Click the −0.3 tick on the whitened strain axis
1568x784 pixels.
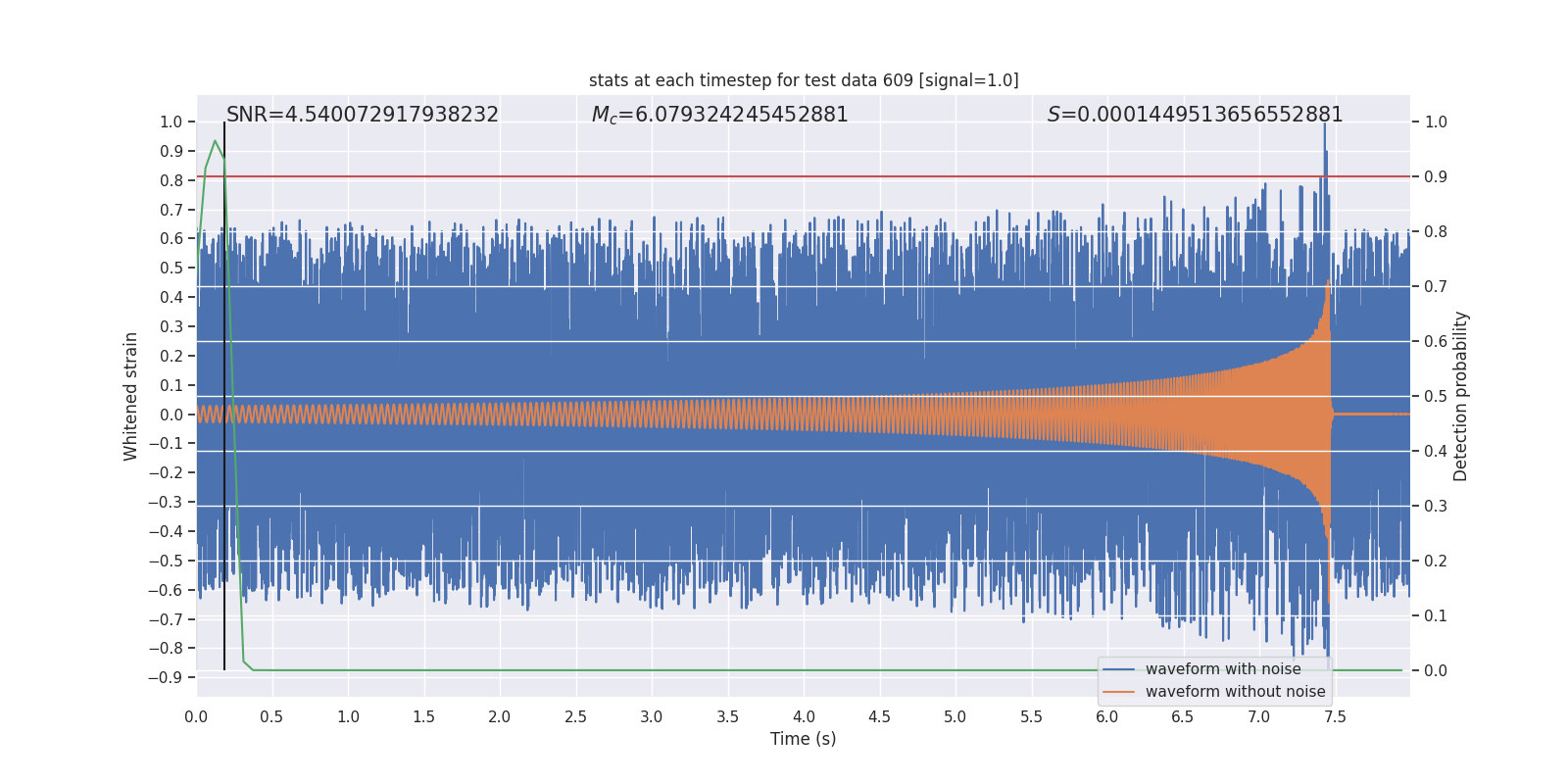click(166, 503)
